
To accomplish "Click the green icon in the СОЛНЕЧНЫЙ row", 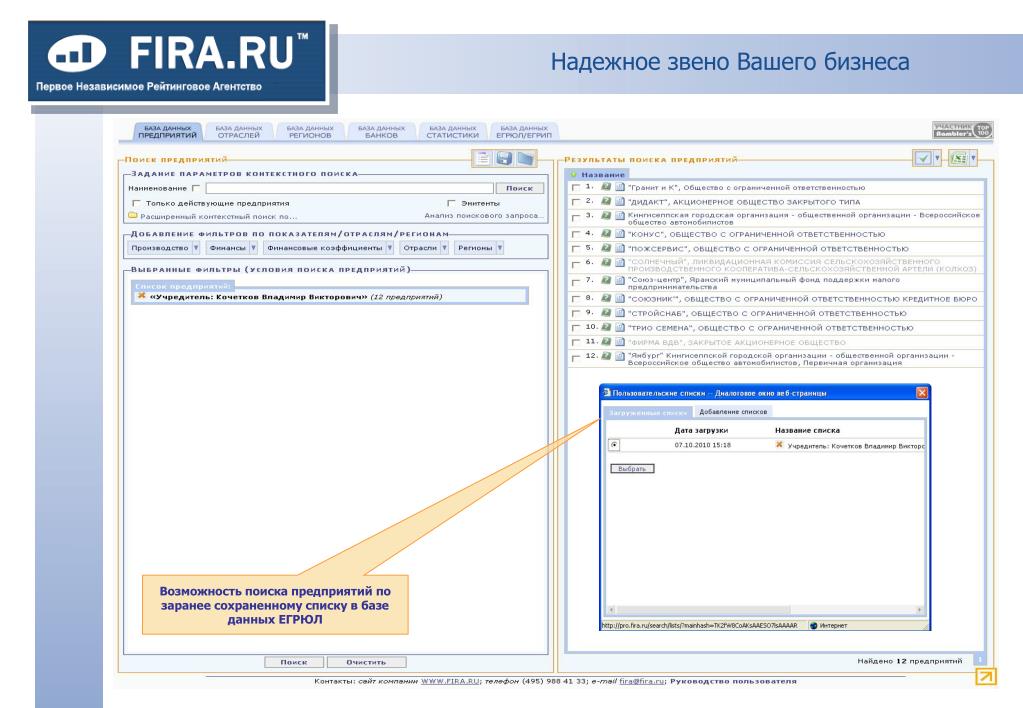I will (x=606, y=262).
